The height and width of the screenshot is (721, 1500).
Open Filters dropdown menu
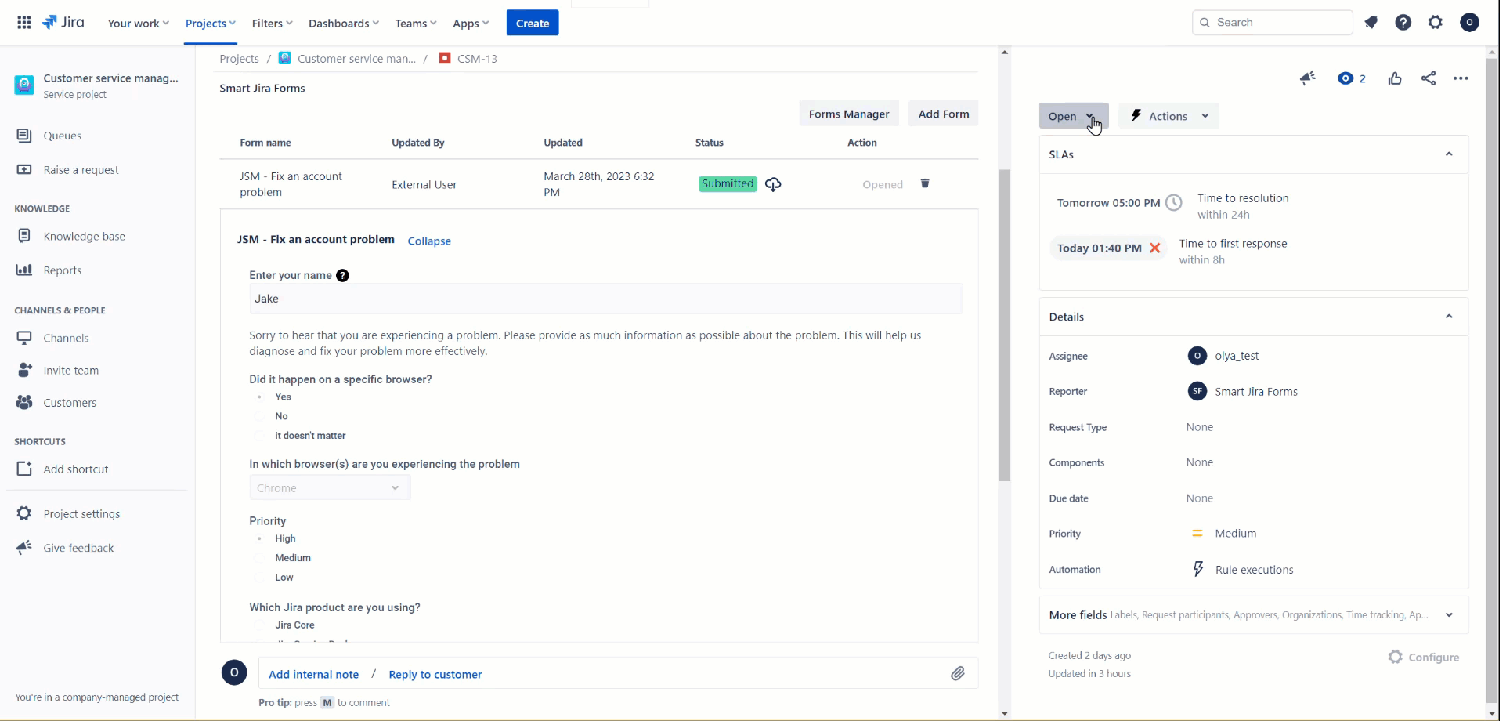coord(272,22)
